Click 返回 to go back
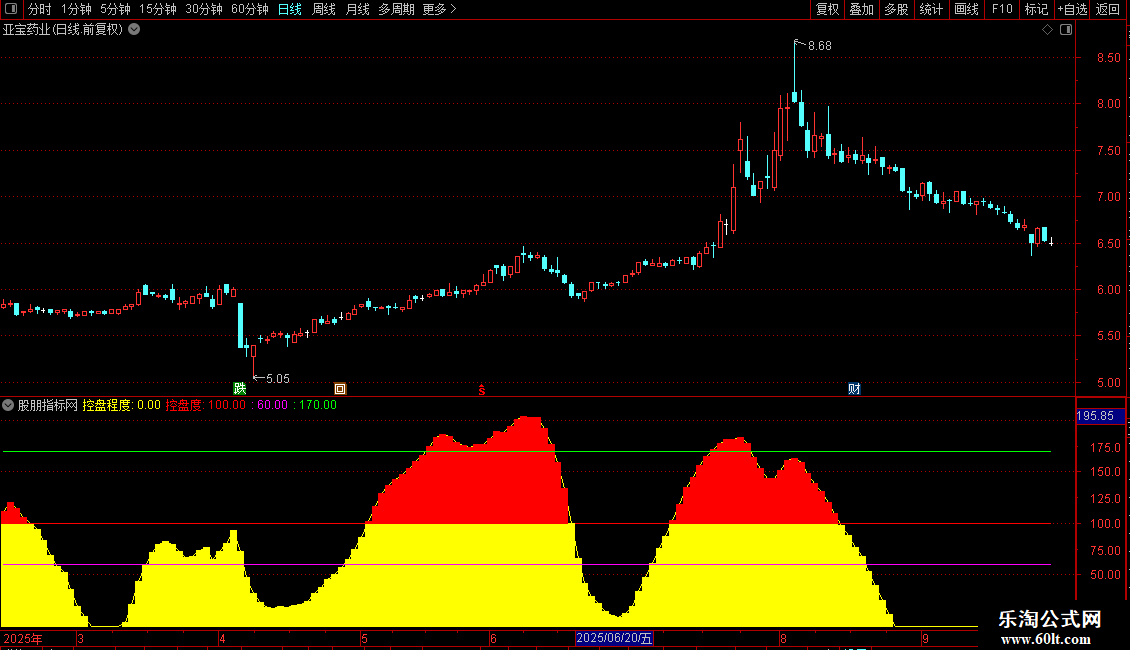Viewport: 1130px width, 650px height. 1108,9
